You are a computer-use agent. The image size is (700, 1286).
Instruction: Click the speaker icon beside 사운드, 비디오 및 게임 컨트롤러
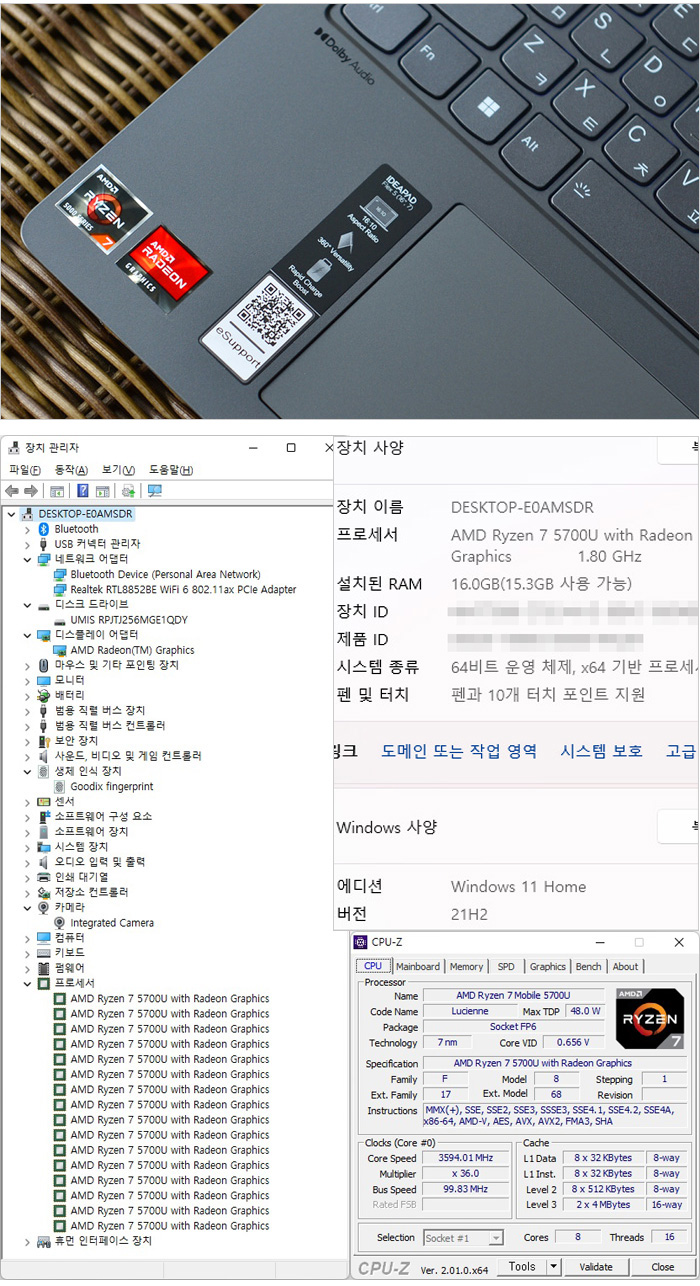pyautogui.click(x=43, y=756)
